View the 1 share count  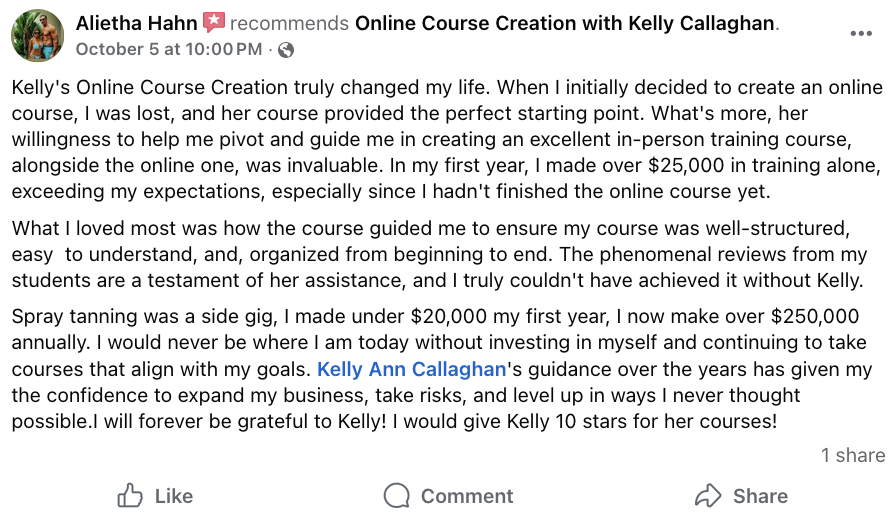point(852,455)
